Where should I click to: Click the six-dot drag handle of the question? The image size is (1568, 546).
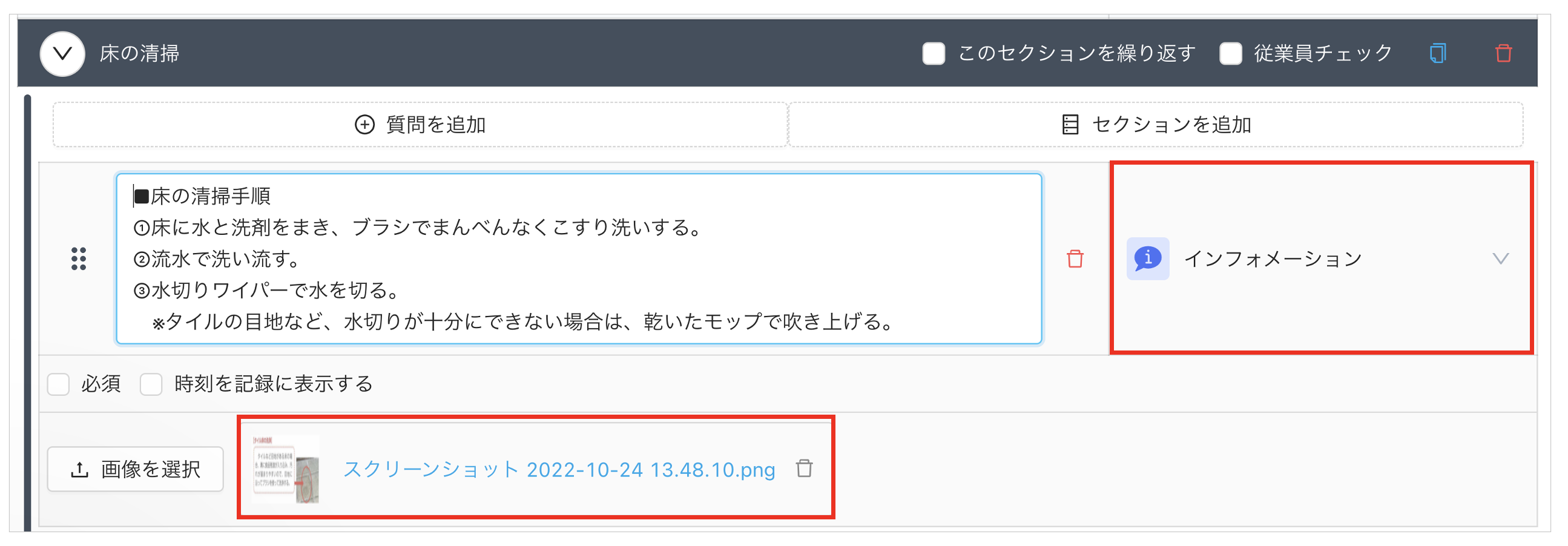pos(79,258)
